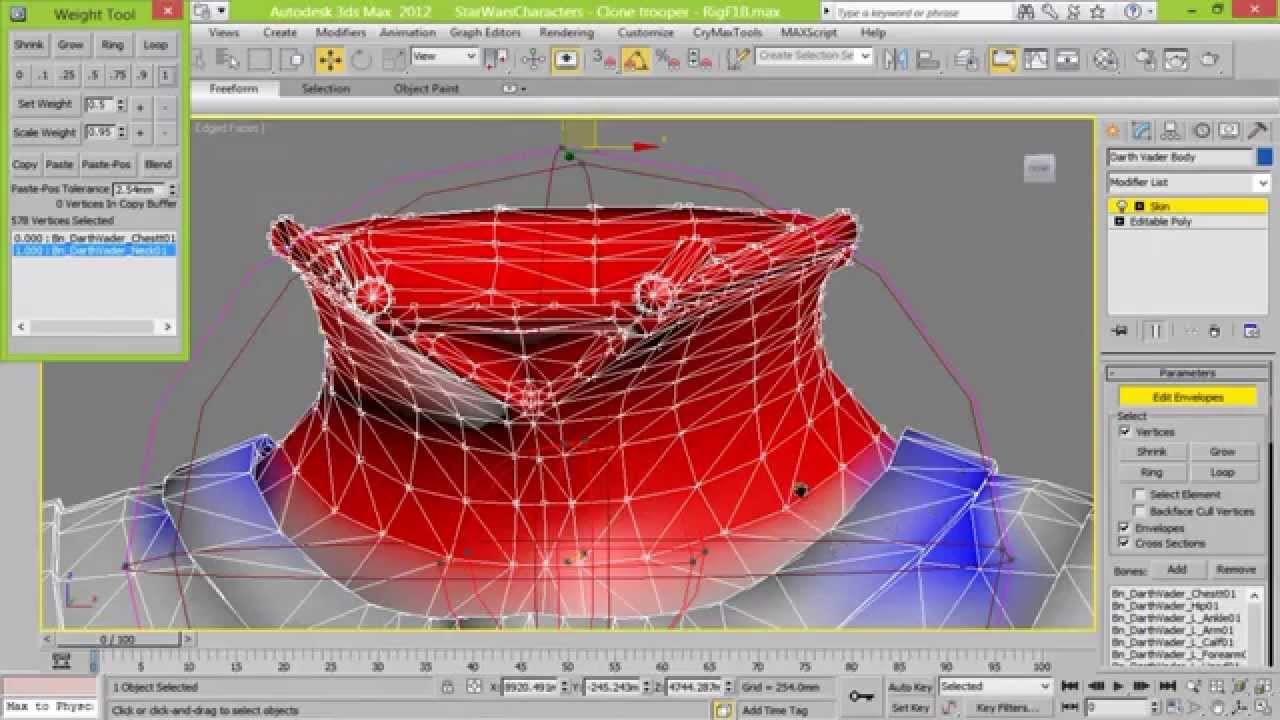Image resolution: width=1280 pixels, height=720 pixels.
Task: Click the object color swatch
Action: click(x=1265, y=157)
